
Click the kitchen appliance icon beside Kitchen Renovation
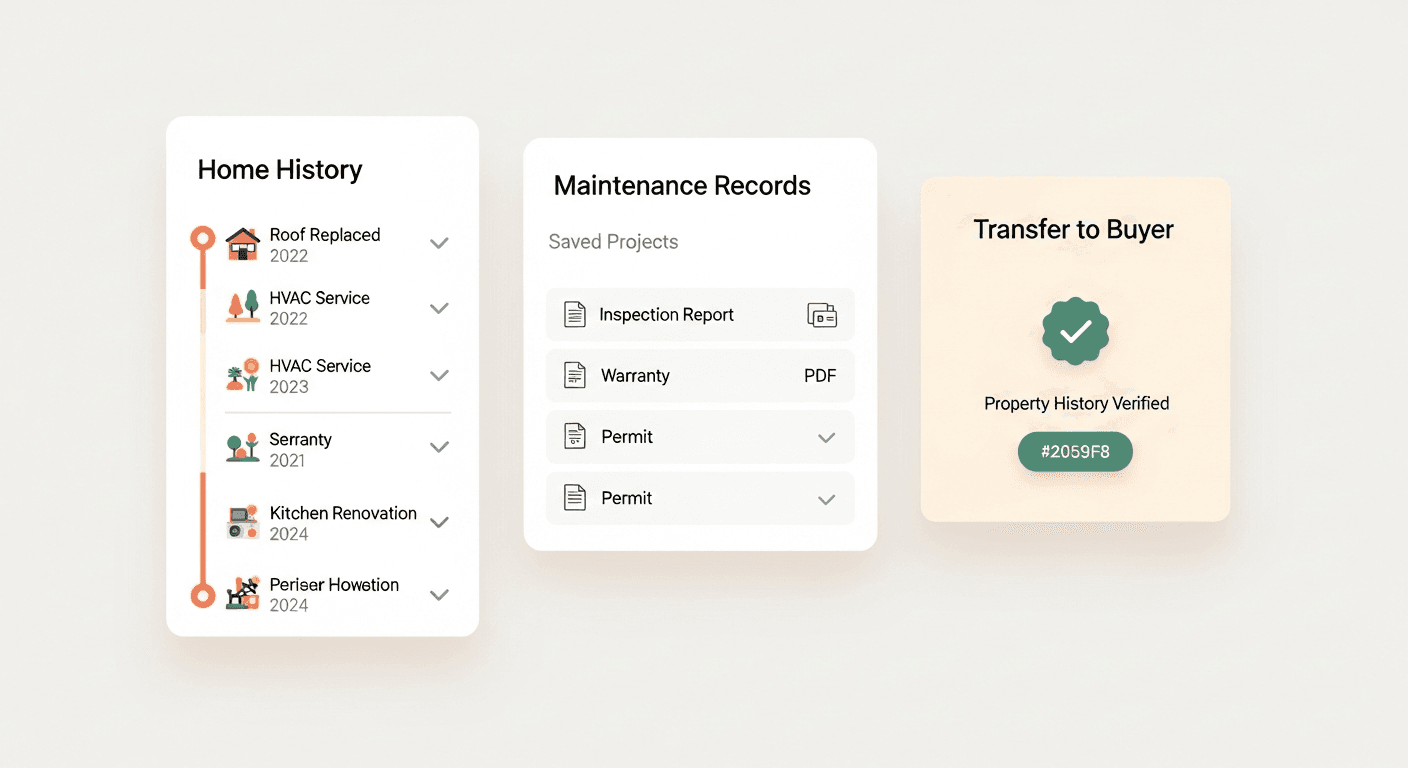pos(243,522)
